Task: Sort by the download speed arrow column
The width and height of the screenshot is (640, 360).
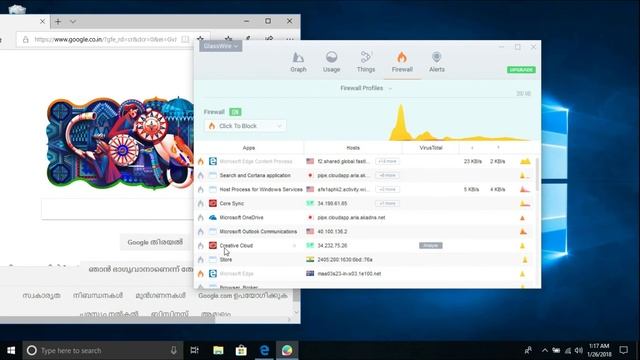Action: click(x=472, y=148)
